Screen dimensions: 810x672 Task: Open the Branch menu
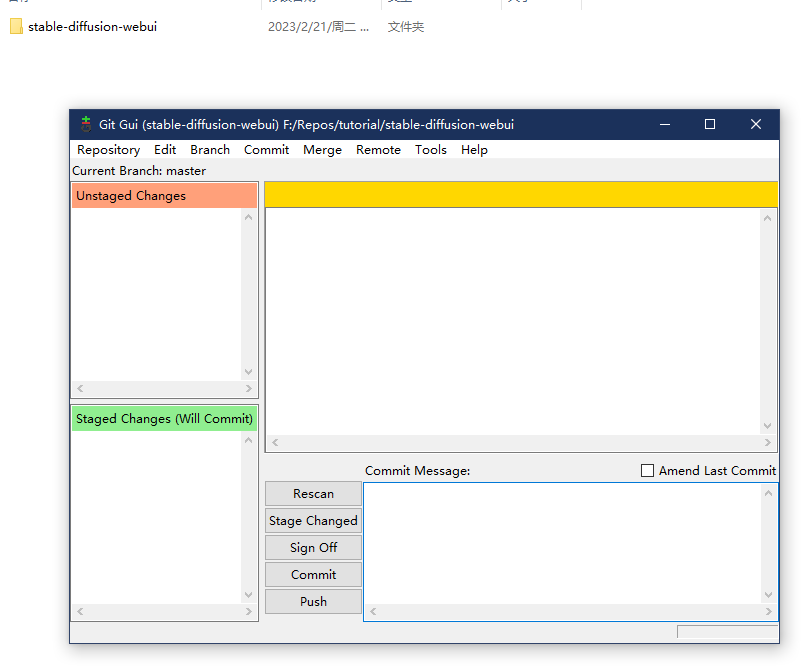210,150
